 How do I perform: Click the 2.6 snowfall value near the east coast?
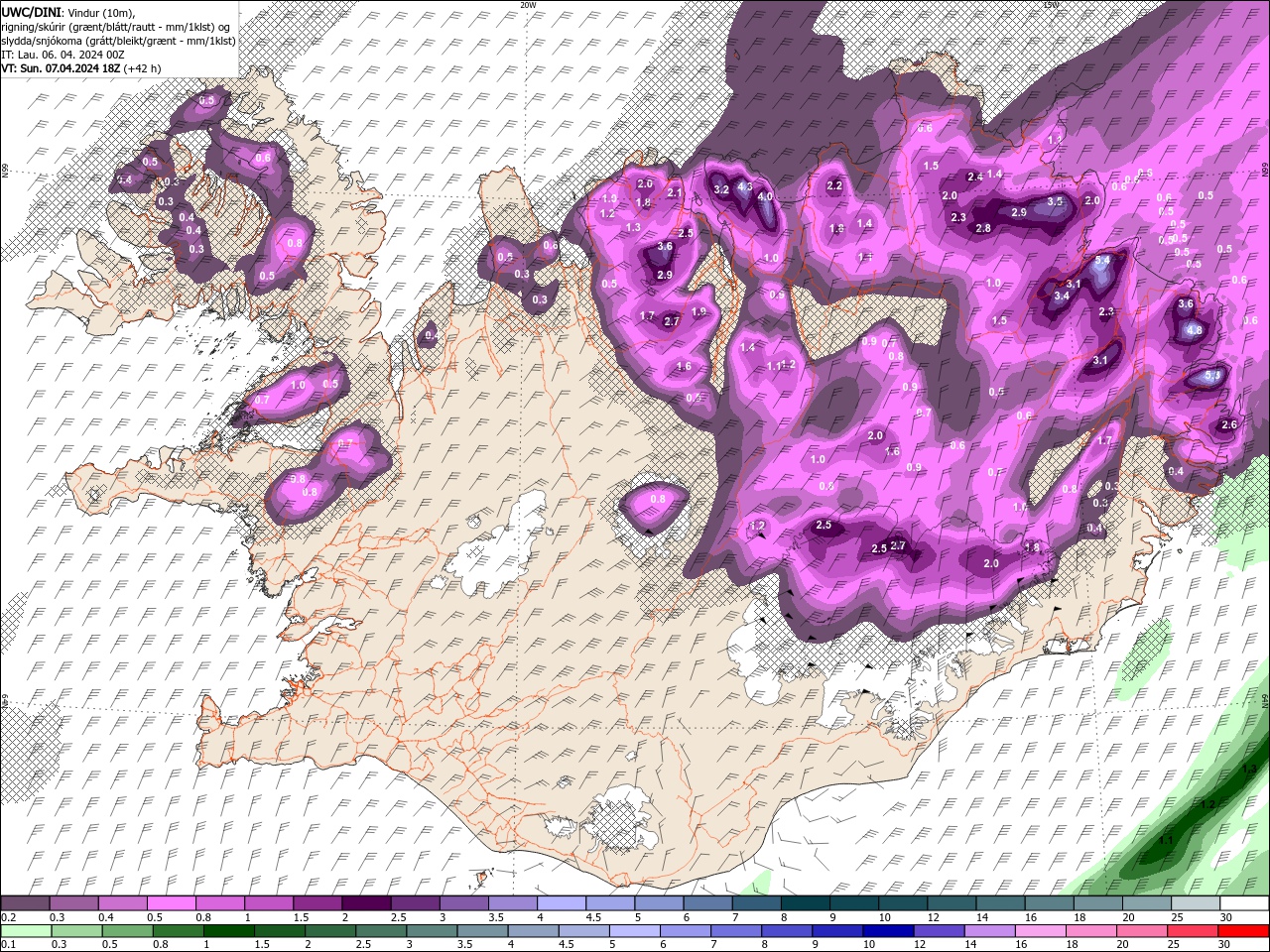pyautogui.click(x=1229, y=424)
